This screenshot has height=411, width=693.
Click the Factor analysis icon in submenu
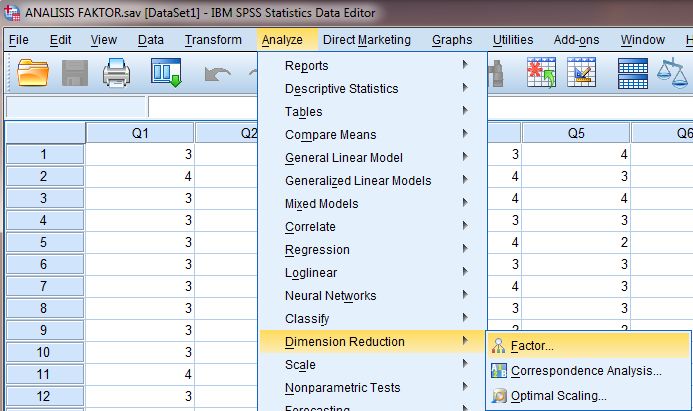498,346
